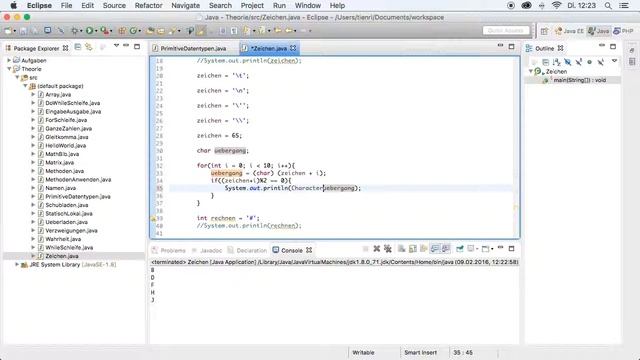Open the Package Explorer view menu triangle
Screen dimensions: 640x360
pyautogui.click(x=116, y=46)
